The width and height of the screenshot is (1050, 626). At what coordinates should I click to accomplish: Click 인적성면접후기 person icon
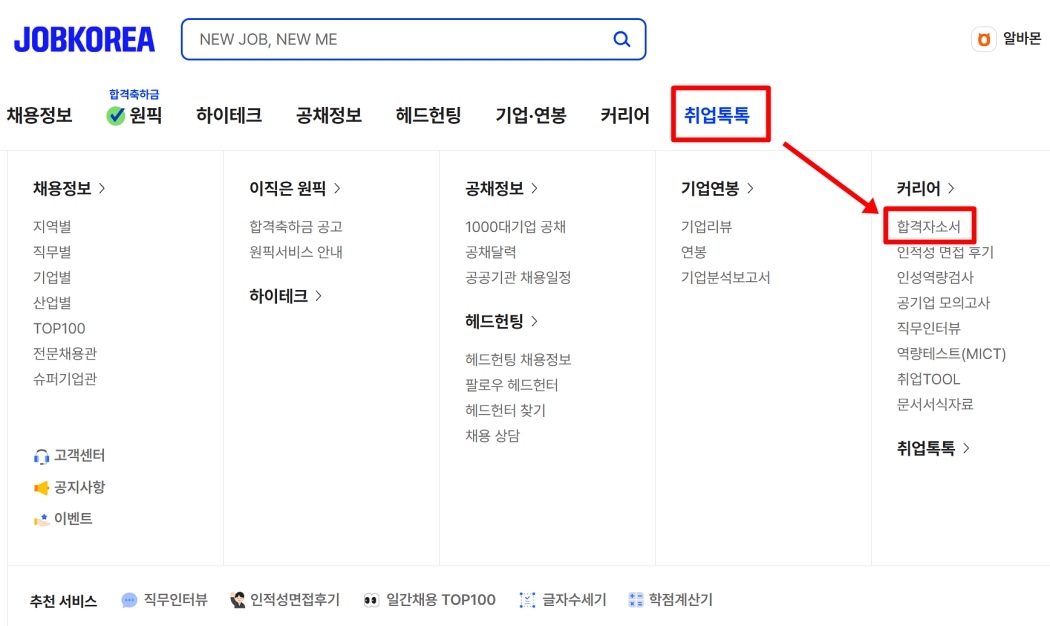(238, 600)
